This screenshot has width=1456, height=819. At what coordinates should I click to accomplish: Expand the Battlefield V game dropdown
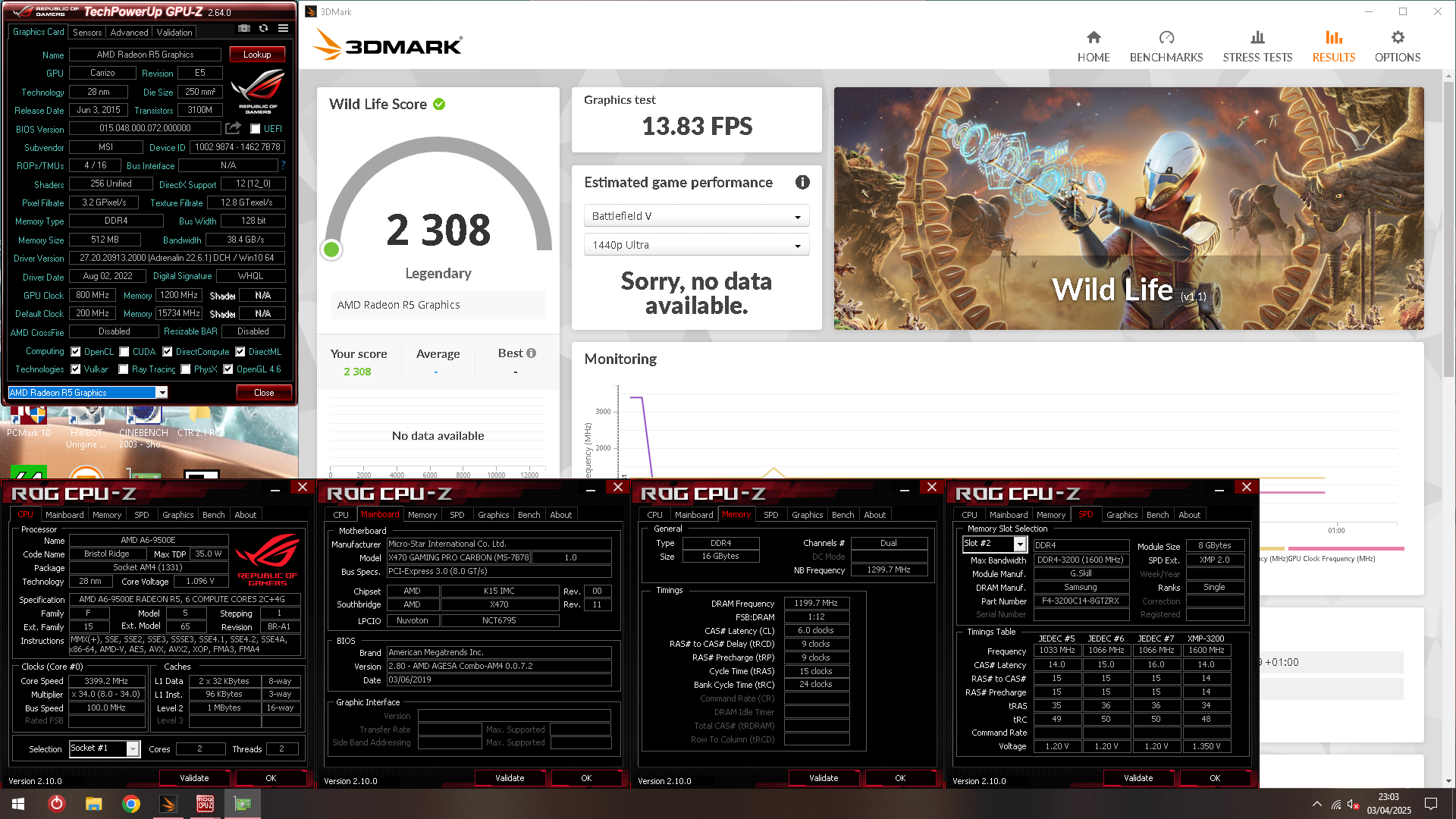click(x=696, y=216)
